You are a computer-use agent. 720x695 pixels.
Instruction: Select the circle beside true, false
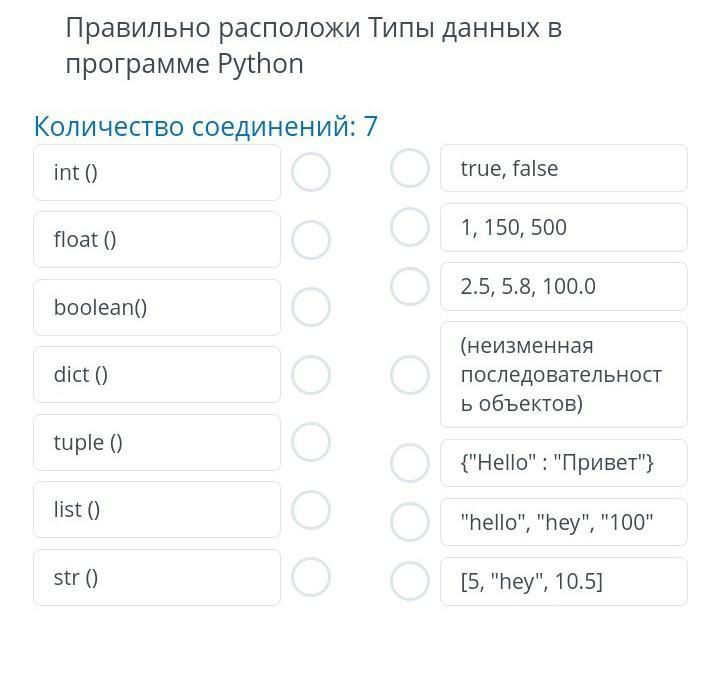pos(410,168)
